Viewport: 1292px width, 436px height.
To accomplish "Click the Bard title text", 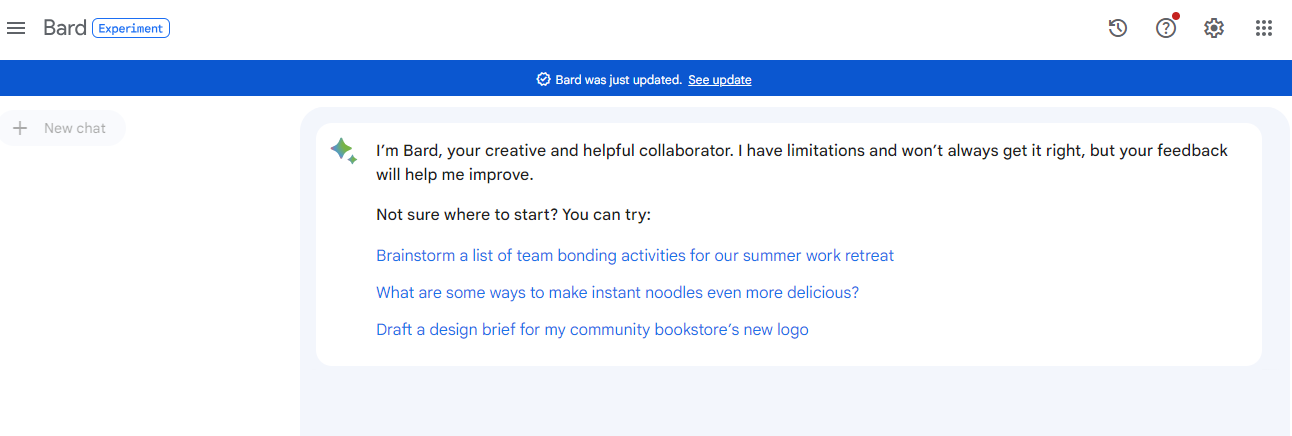I will [65, 28].
